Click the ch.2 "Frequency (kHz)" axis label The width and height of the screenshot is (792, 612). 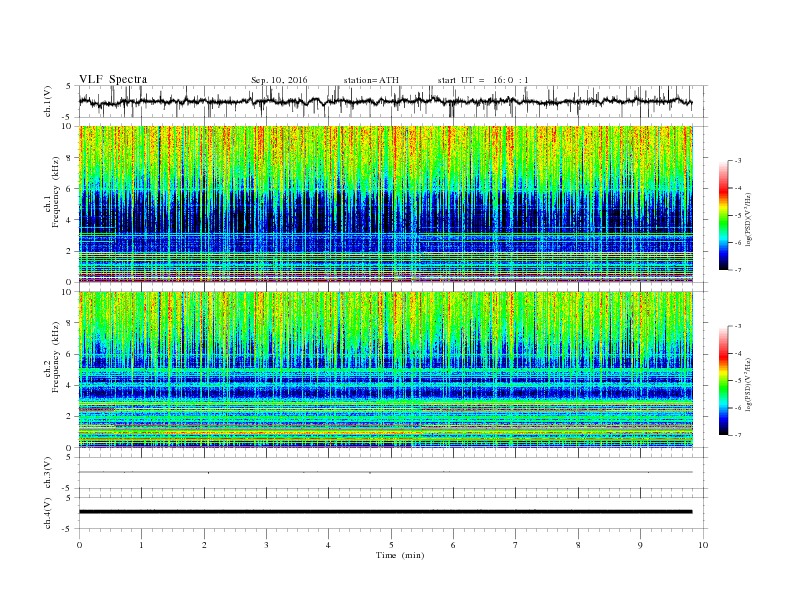[x=56, y=358]
